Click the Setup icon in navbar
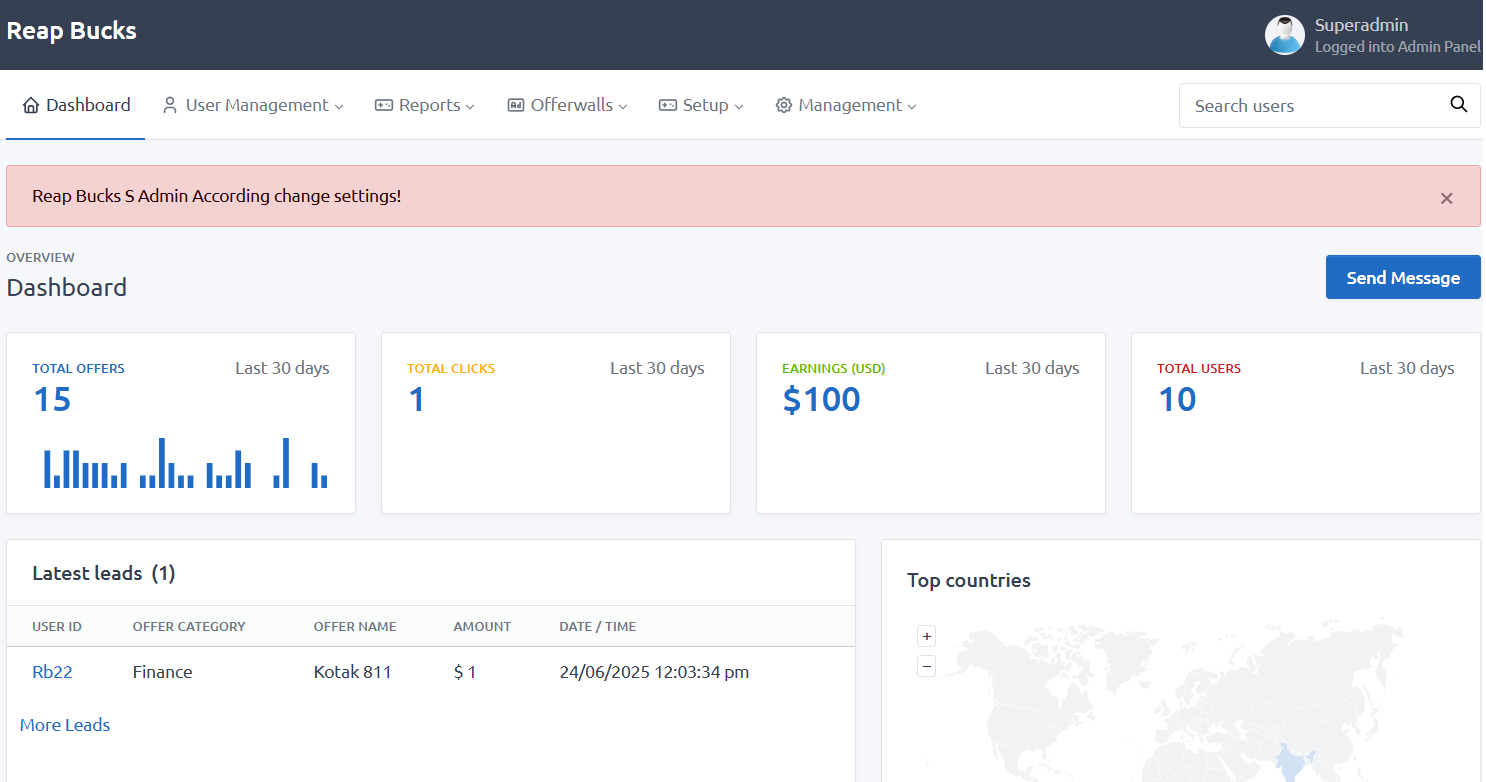Image resolution: width=1486 pixels, height=782 pixels. [668, 105]
